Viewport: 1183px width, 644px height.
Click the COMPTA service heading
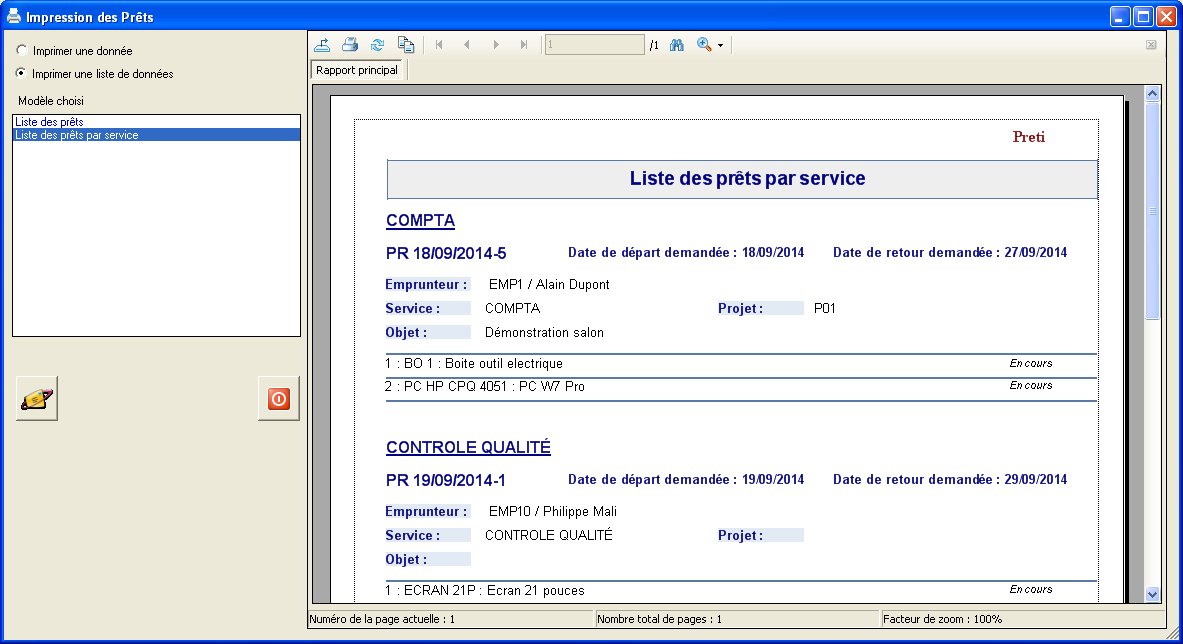[x=420, y=221]
